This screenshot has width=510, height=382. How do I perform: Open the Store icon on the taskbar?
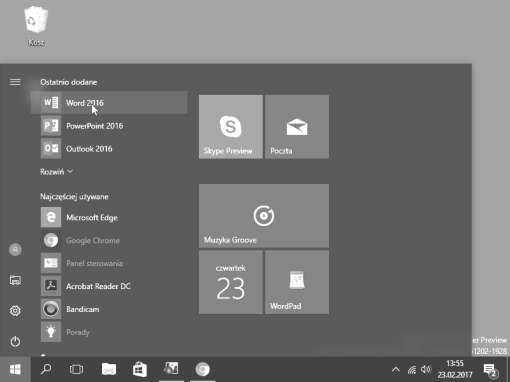click(140, 369)
